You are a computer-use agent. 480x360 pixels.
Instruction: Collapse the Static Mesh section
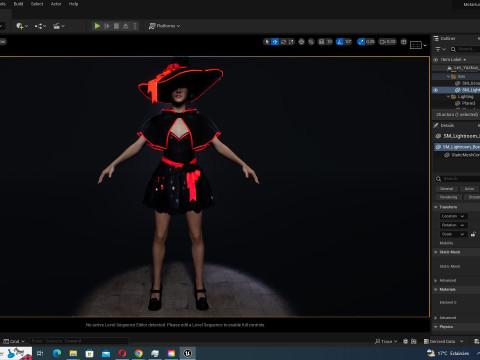(435, 252)
